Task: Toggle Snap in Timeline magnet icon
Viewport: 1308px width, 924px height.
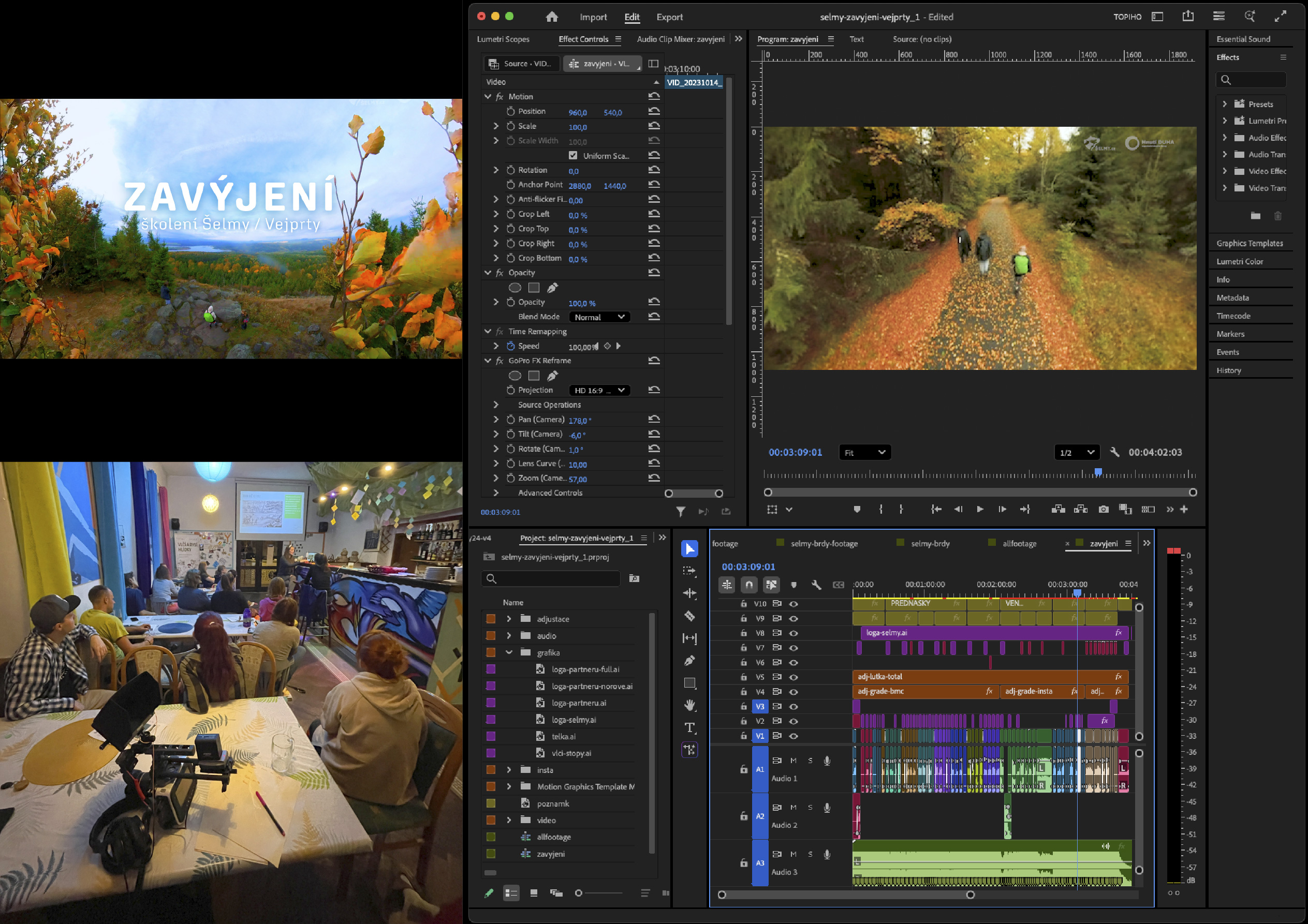Action: pyautogui.click(x=748, y=585)
